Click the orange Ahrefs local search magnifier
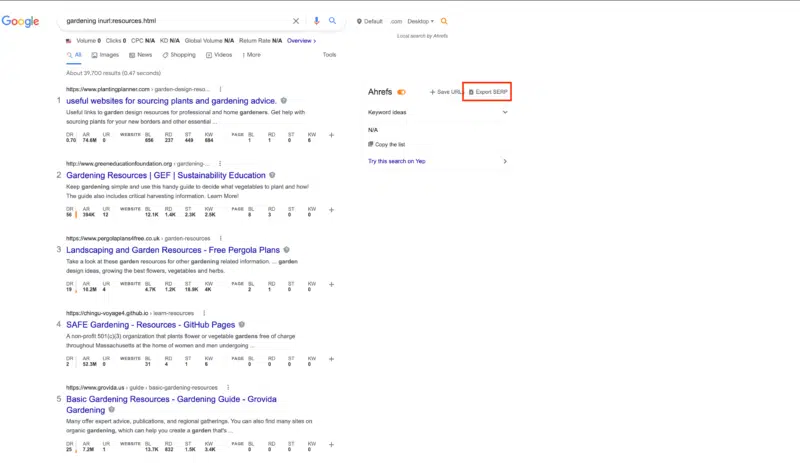The height and width of the screenshot is (463, 800). click(x=444, y=21)
